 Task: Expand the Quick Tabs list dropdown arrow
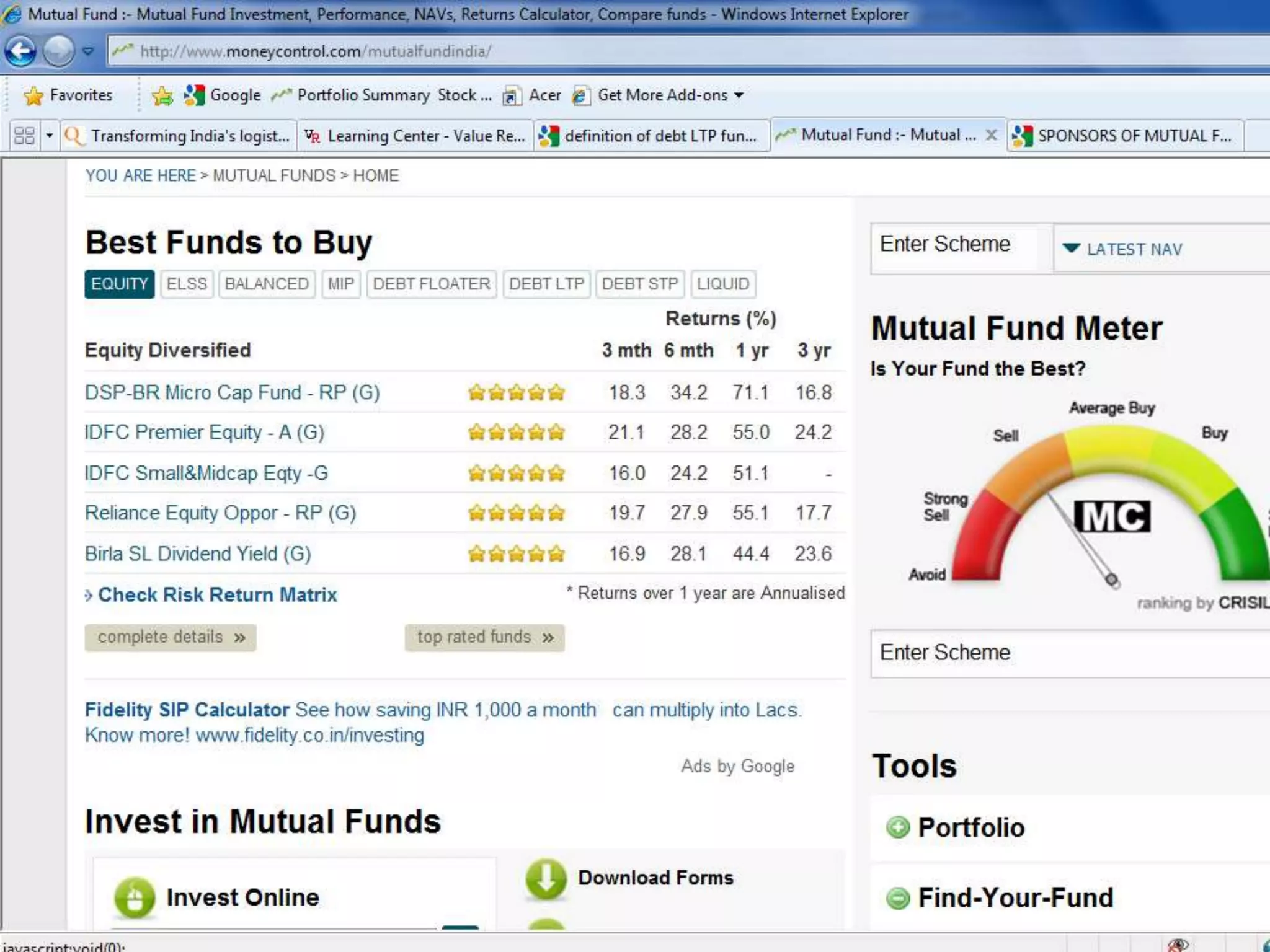tap(49, 136)
